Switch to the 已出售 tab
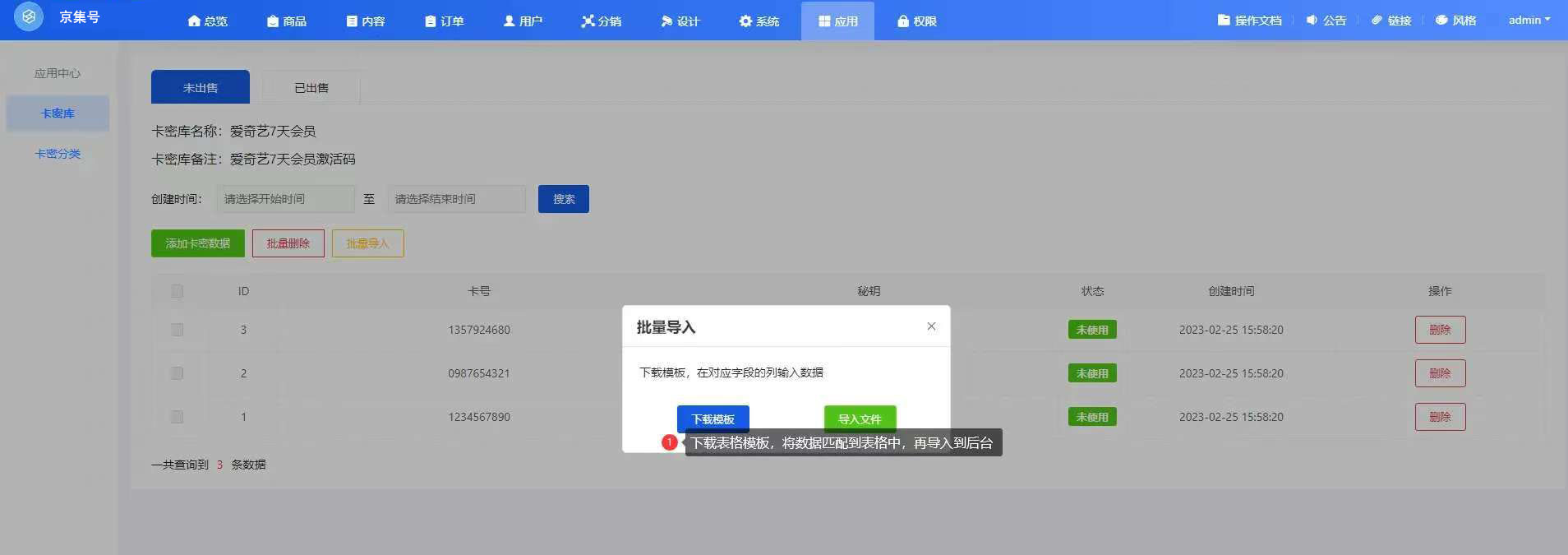This screenshot has height=555, width=1568. (x=311, y=88)
